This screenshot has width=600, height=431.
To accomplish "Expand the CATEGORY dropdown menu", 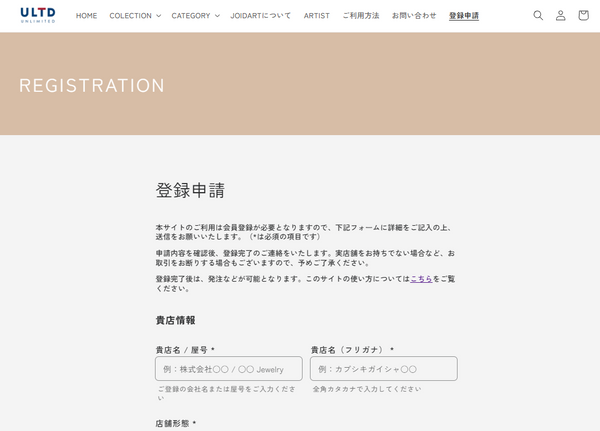I will pyautogui.click(x=196, y=16).
